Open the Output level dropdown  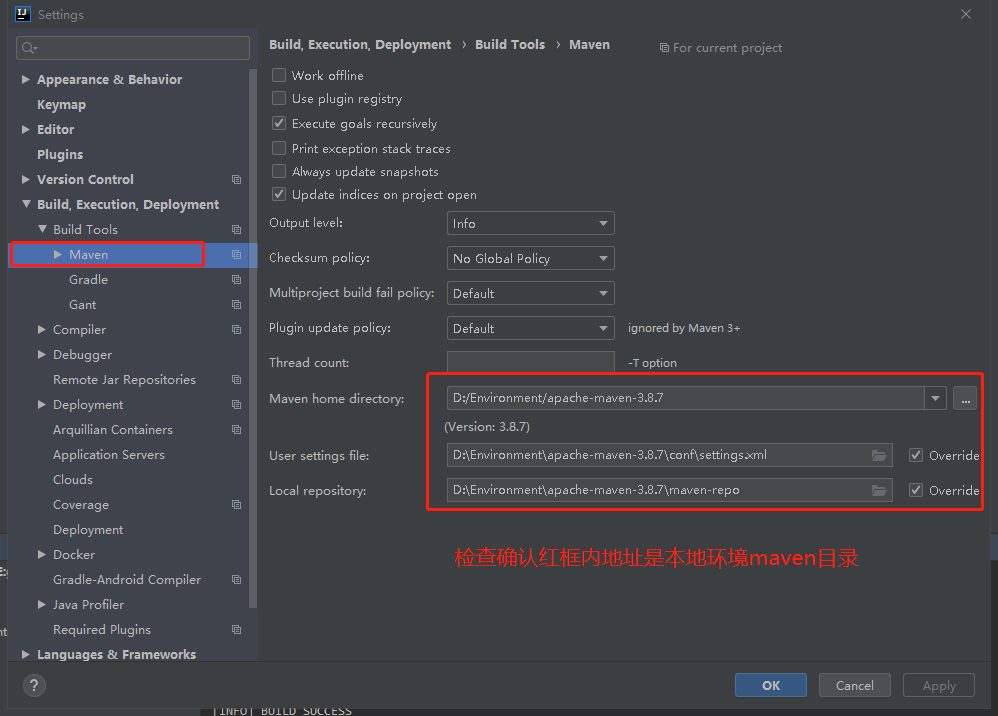point(531,223)
